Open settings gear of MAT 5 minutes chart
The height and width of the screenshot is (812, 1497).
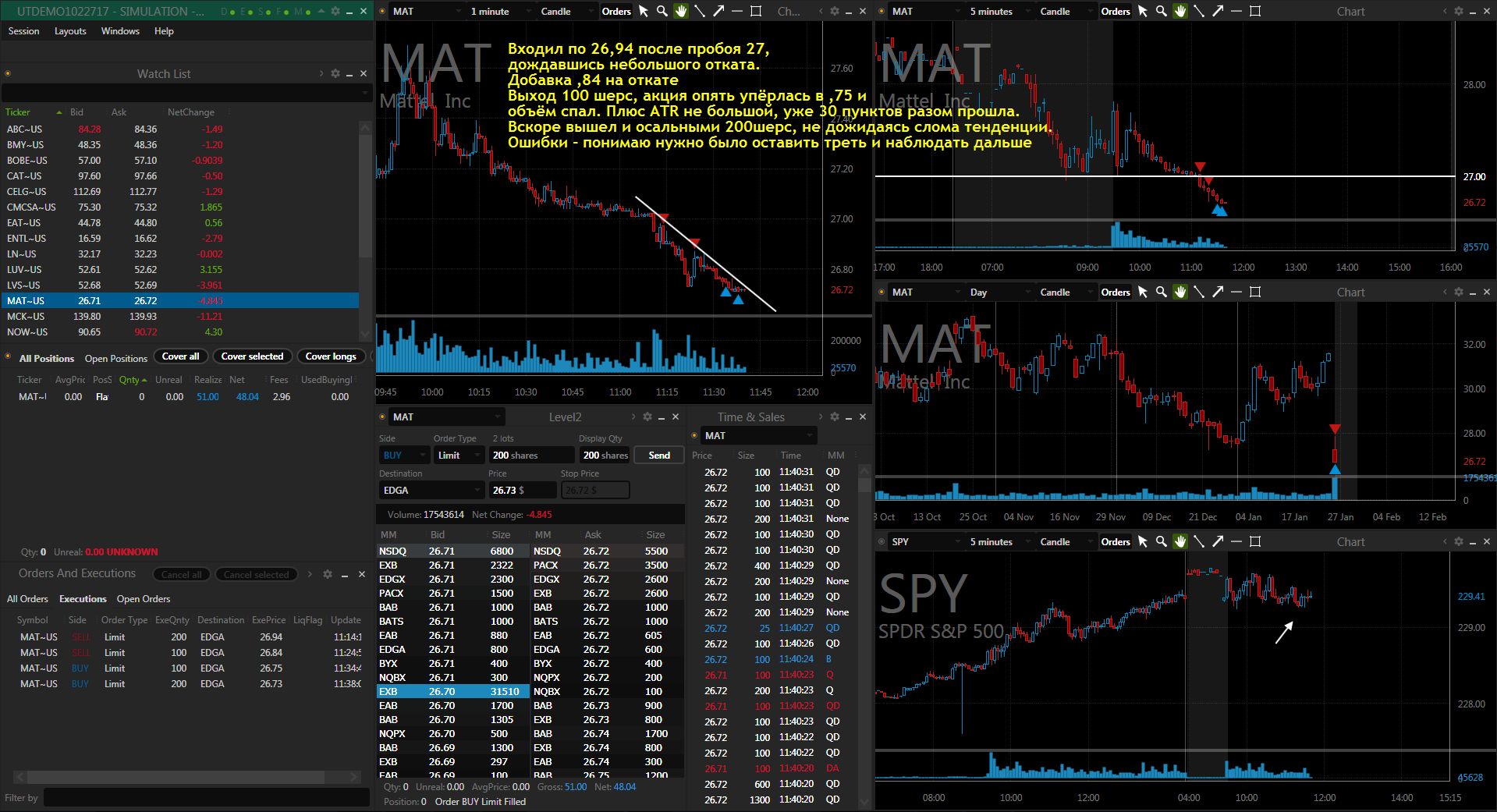pos(1458,11)
